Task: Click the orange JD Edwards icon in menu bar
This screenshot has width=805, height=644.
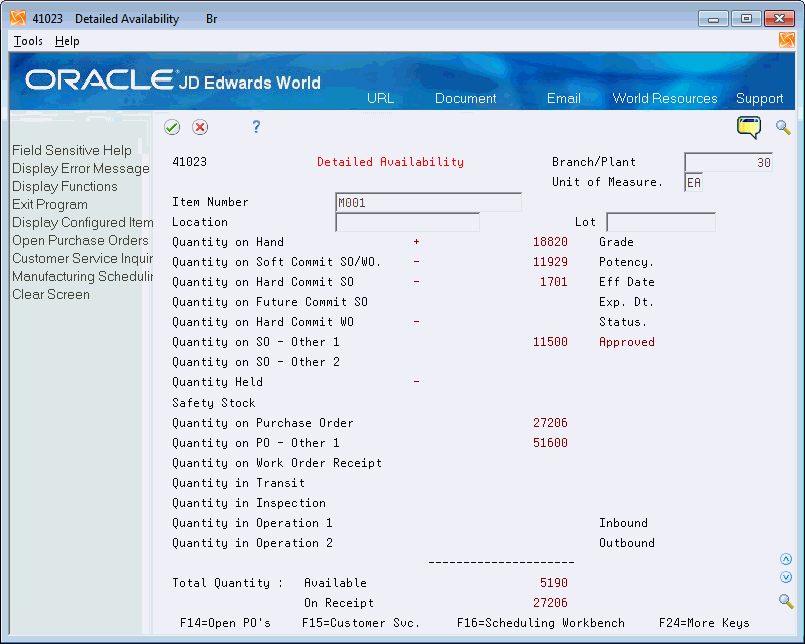Action: click(x=786, y=40)
